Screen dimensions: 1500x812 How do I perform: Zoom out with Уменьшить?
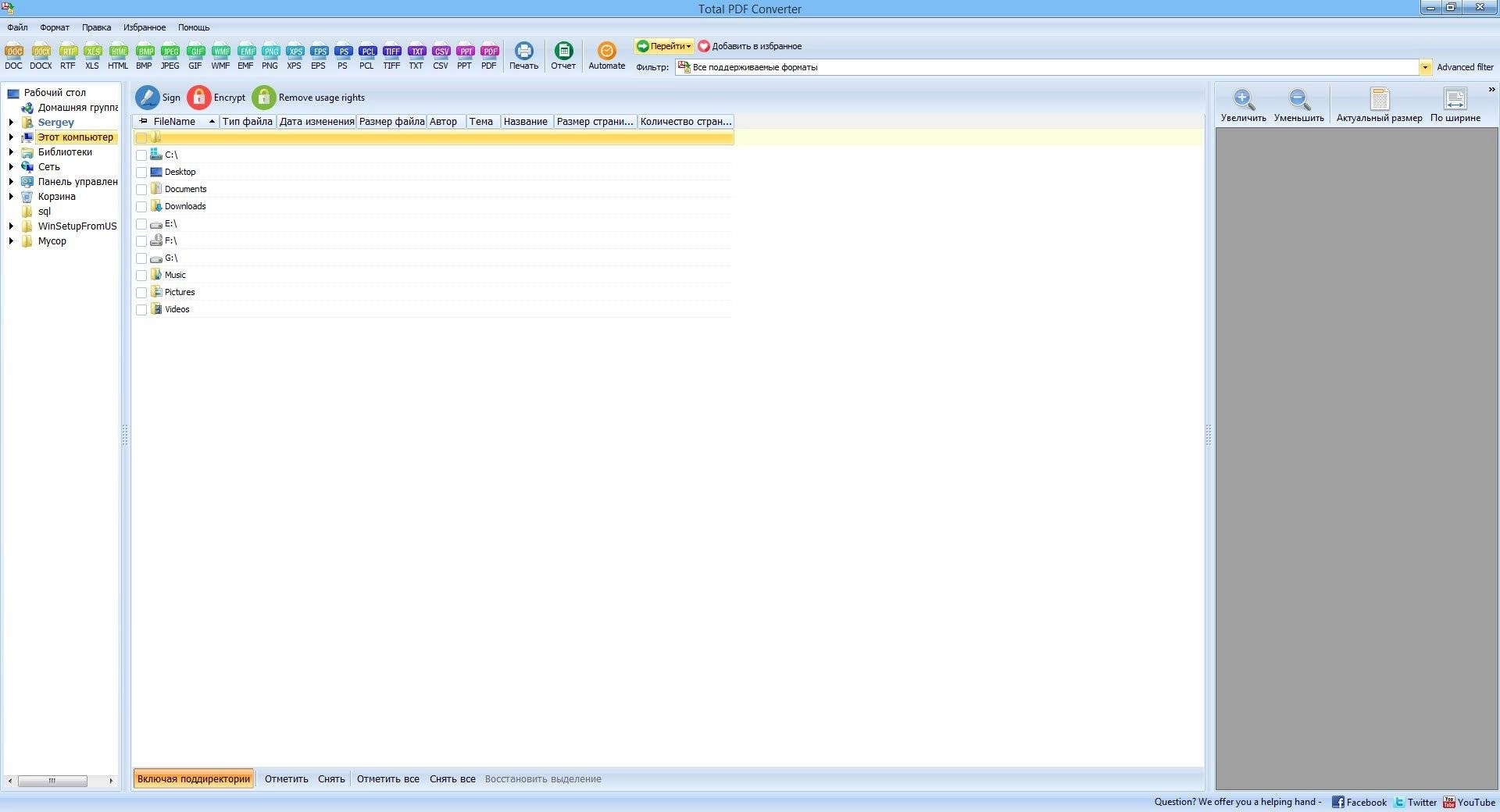[1299, 105]
